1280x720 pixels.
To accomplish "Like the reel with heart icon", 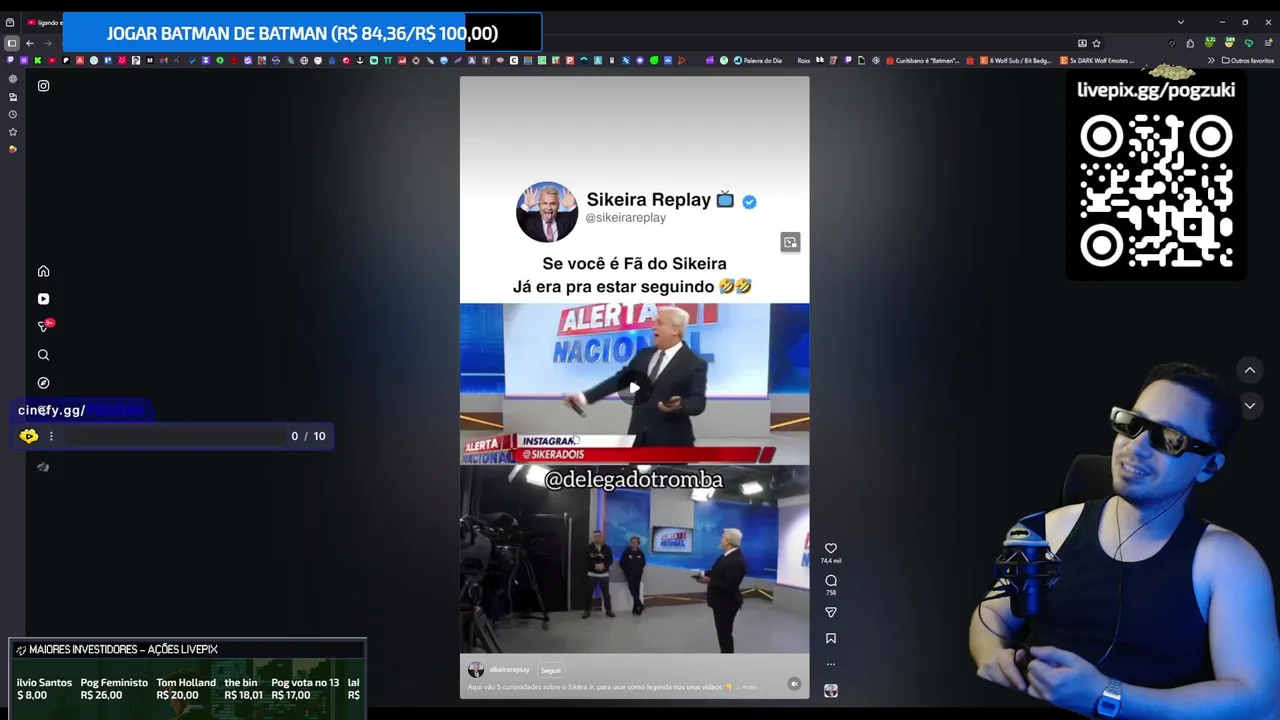I will pos(831,548).
